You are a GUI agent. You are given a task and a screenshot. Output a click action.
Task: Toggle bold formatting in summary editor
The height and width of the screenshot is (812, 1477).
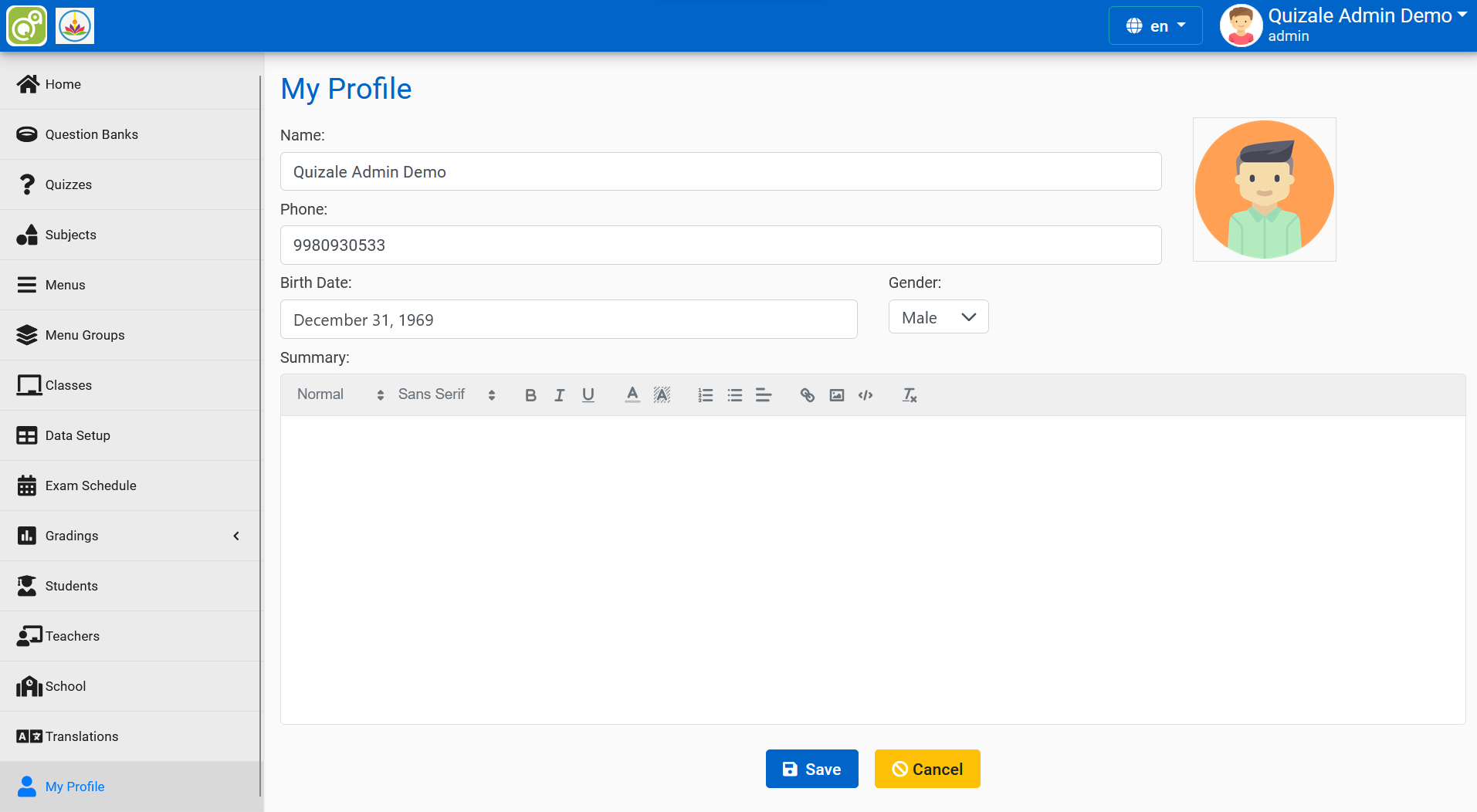(x=530, y=395)
